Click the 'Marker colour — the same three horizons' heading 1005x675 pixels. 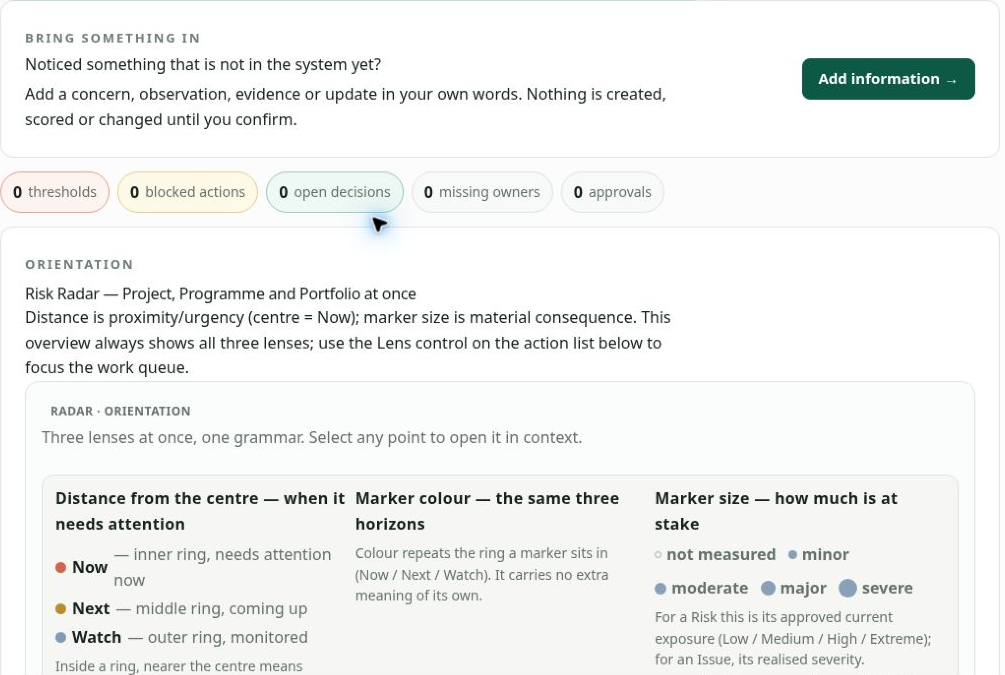point(487,512)
